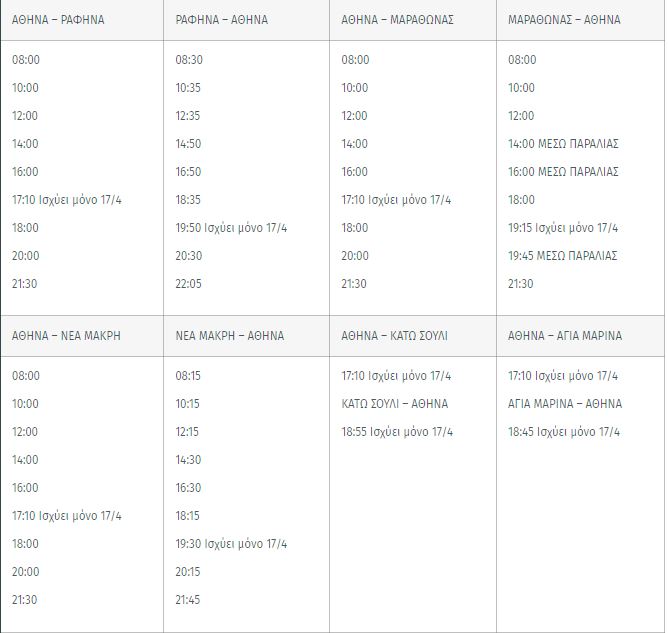This screenshot has width=668, height=633.
Task: Click the ΚΑΤΩ ΣΟΥΛΙ – ΑΘΗΝΑ sub-label
Action: (394, 404)
